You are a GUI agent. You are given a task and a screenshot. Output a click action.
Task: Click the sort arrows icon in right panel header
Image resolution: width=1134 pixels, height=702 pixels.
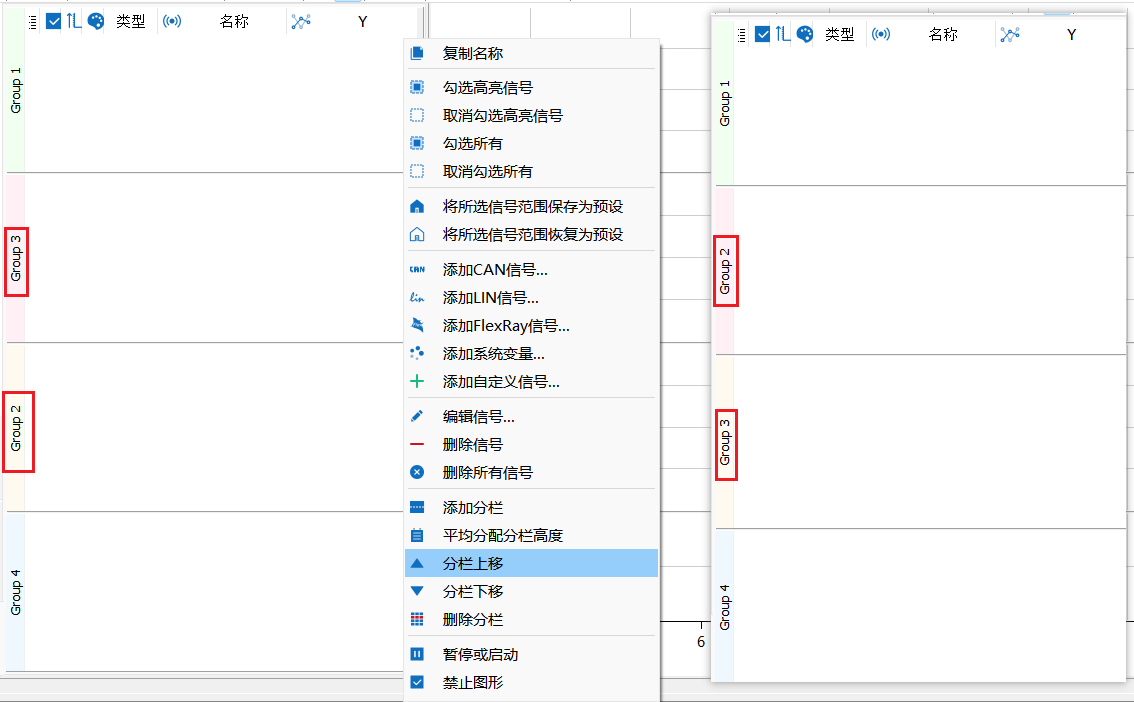783,34
